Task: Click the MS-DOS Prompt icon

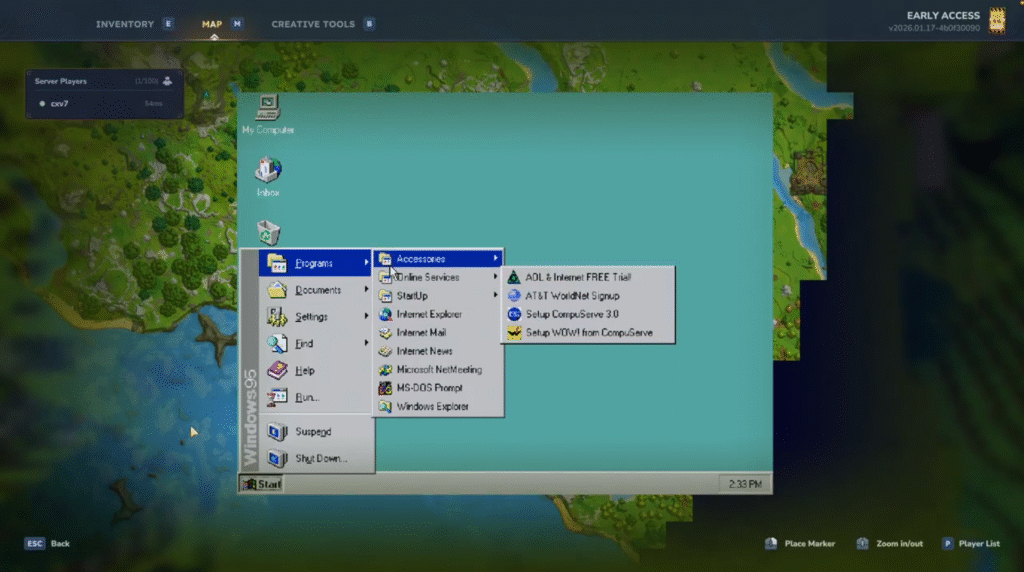Action: (385, 388)
